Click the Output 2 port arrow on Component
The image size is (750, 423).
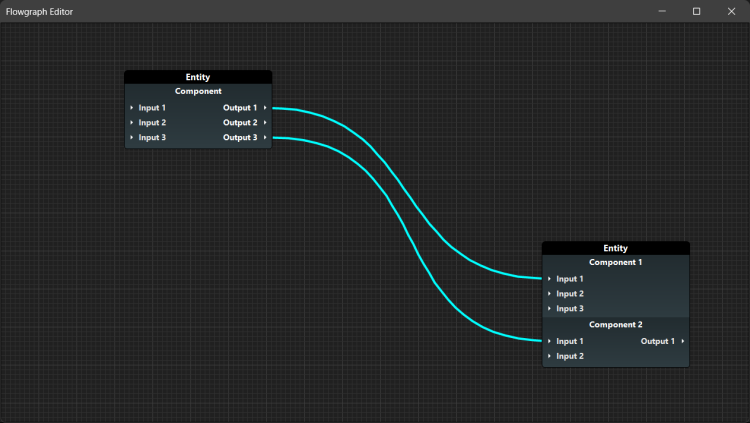coord(265,123)
